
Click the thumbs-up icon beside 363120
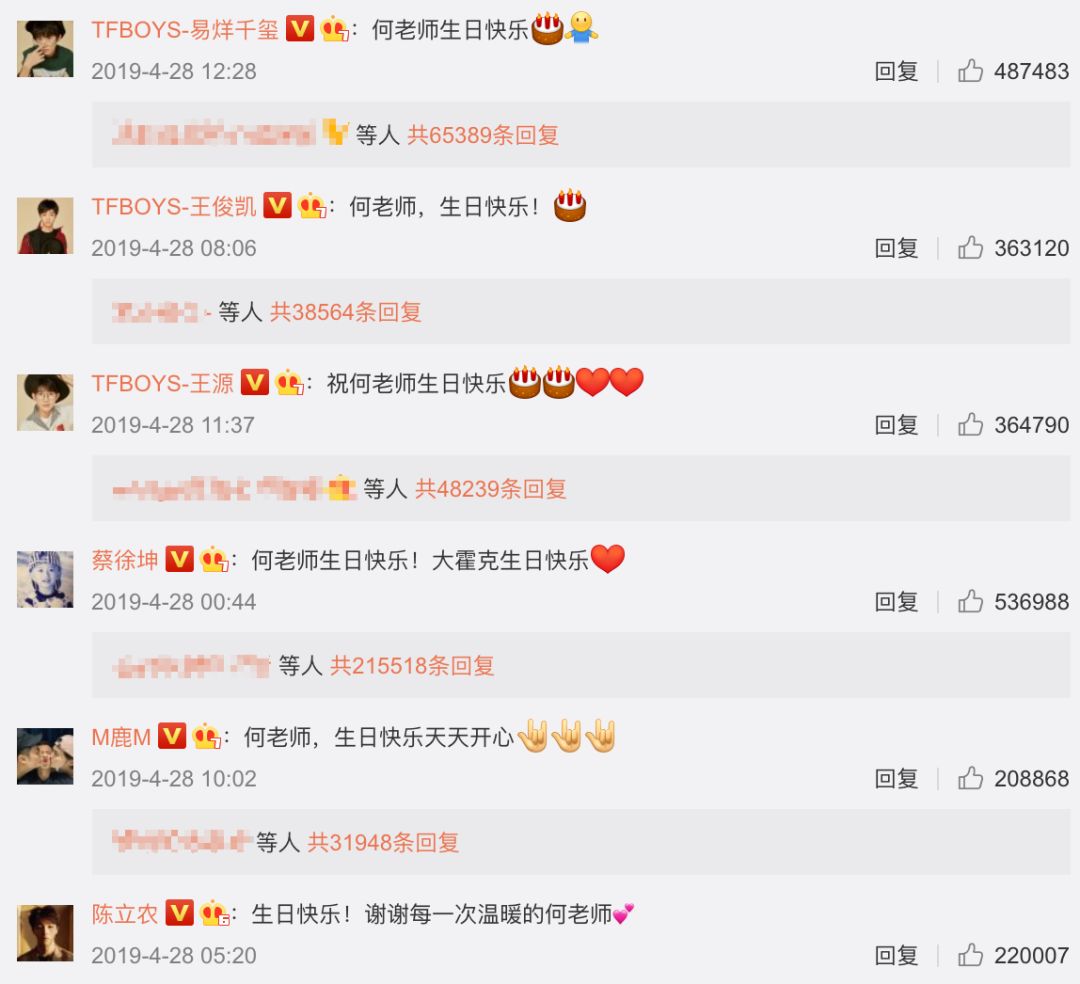coord(970,247)
